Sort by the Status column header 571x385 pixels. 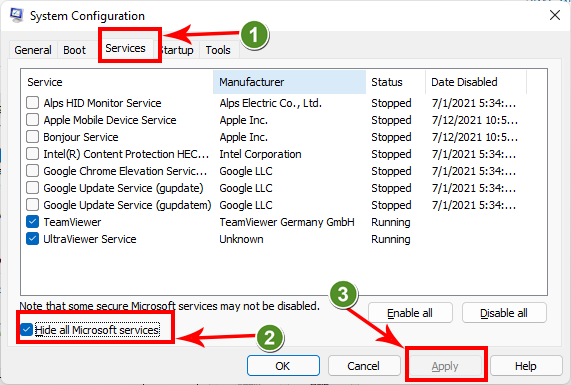click(395, 82)
